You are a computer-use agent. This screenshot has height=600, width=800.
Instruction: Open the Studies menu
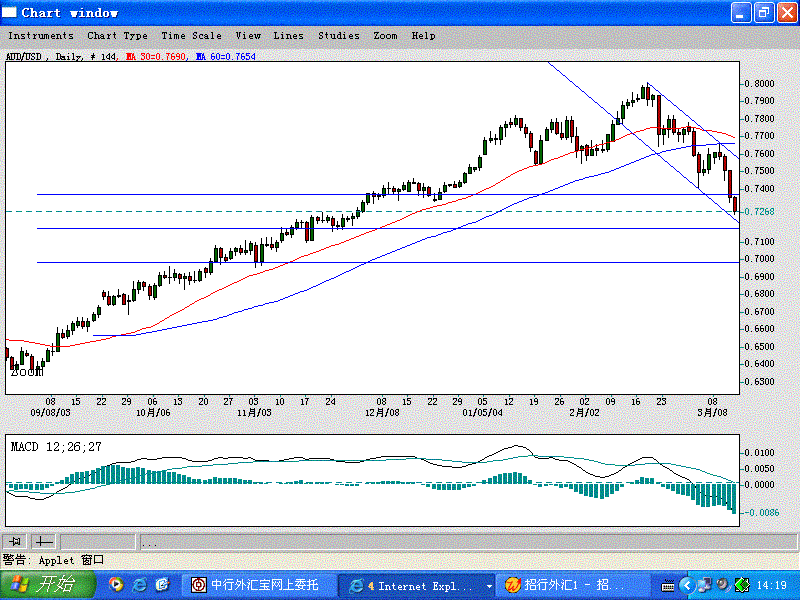click(339, 36)
